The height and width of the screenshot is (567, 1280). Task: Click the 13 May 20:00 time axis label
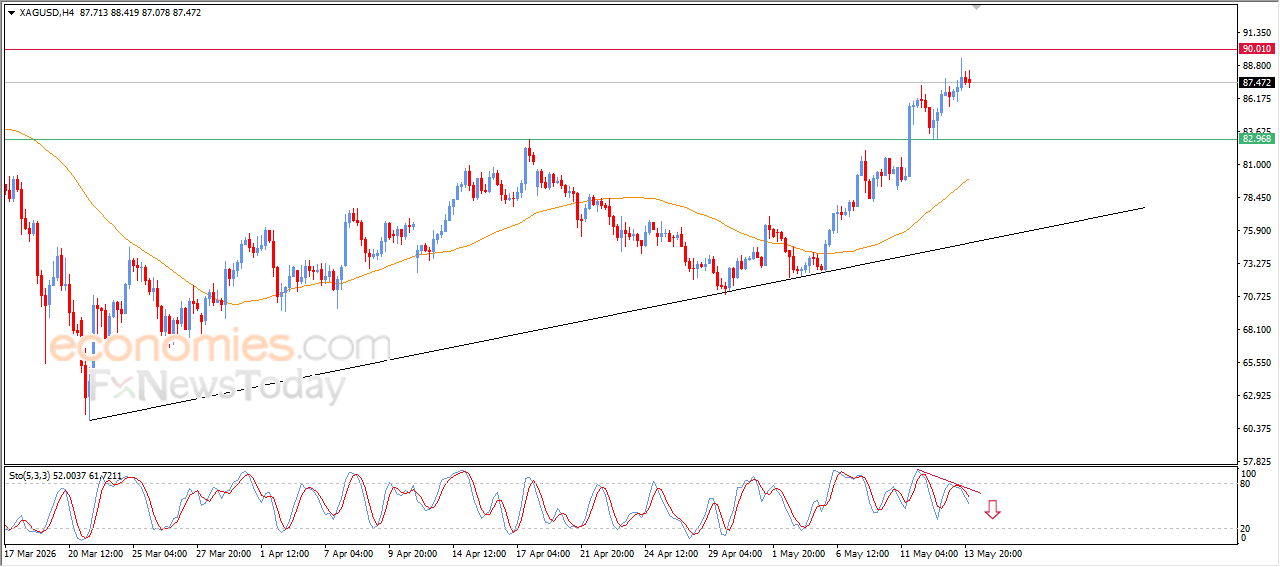tap(992, 553)
